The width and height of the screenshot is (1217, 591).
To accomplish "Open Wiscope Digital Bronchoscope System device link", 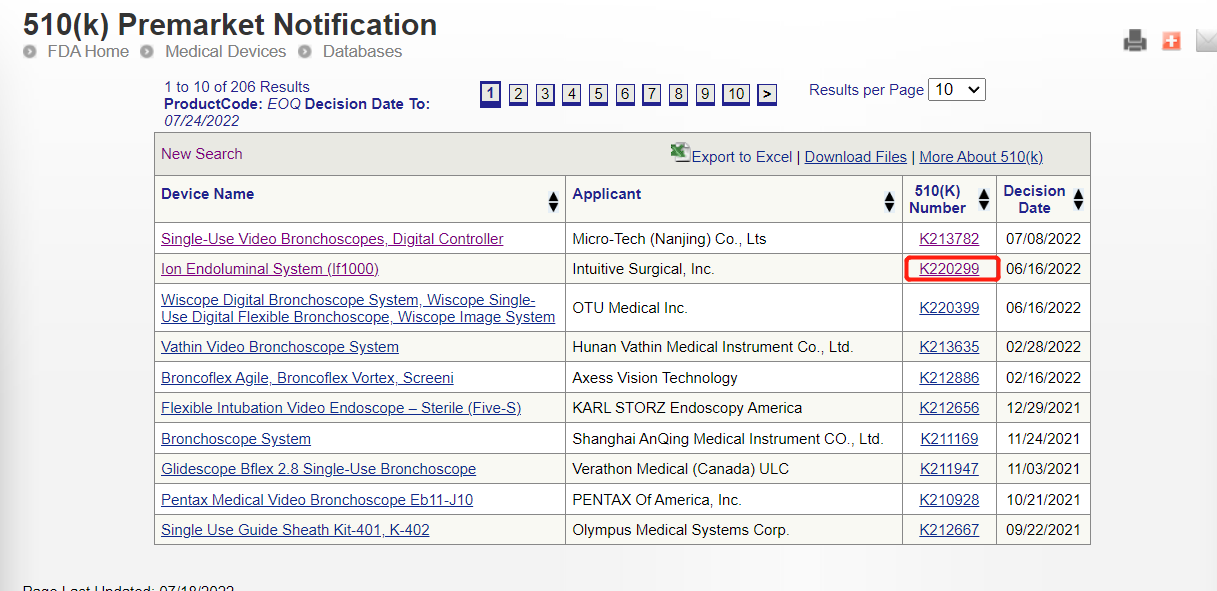I will 358,308.
